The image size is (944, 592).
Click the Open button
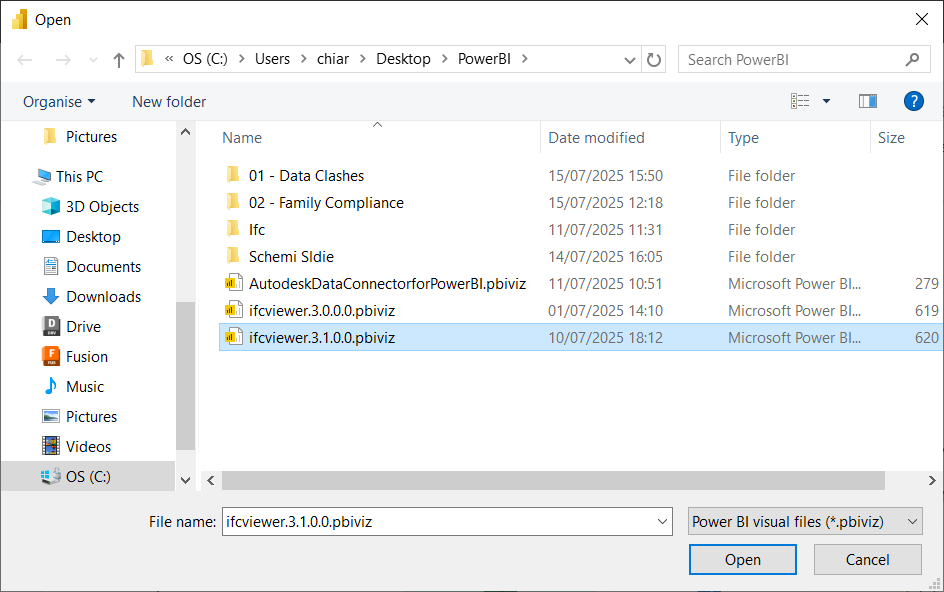pyautogui.click(x=742, y=560)
